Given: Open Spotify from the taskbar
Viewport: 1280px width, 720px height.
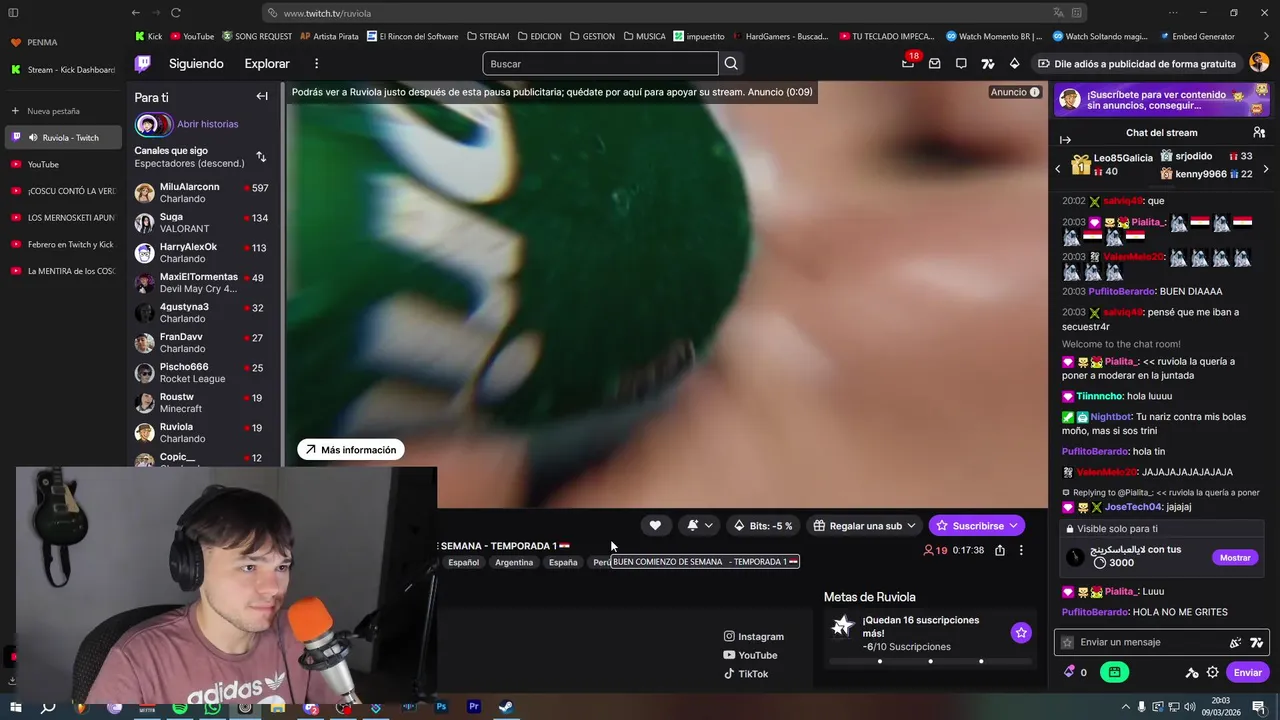Looking at the screenshot, I should pos(180,707).
